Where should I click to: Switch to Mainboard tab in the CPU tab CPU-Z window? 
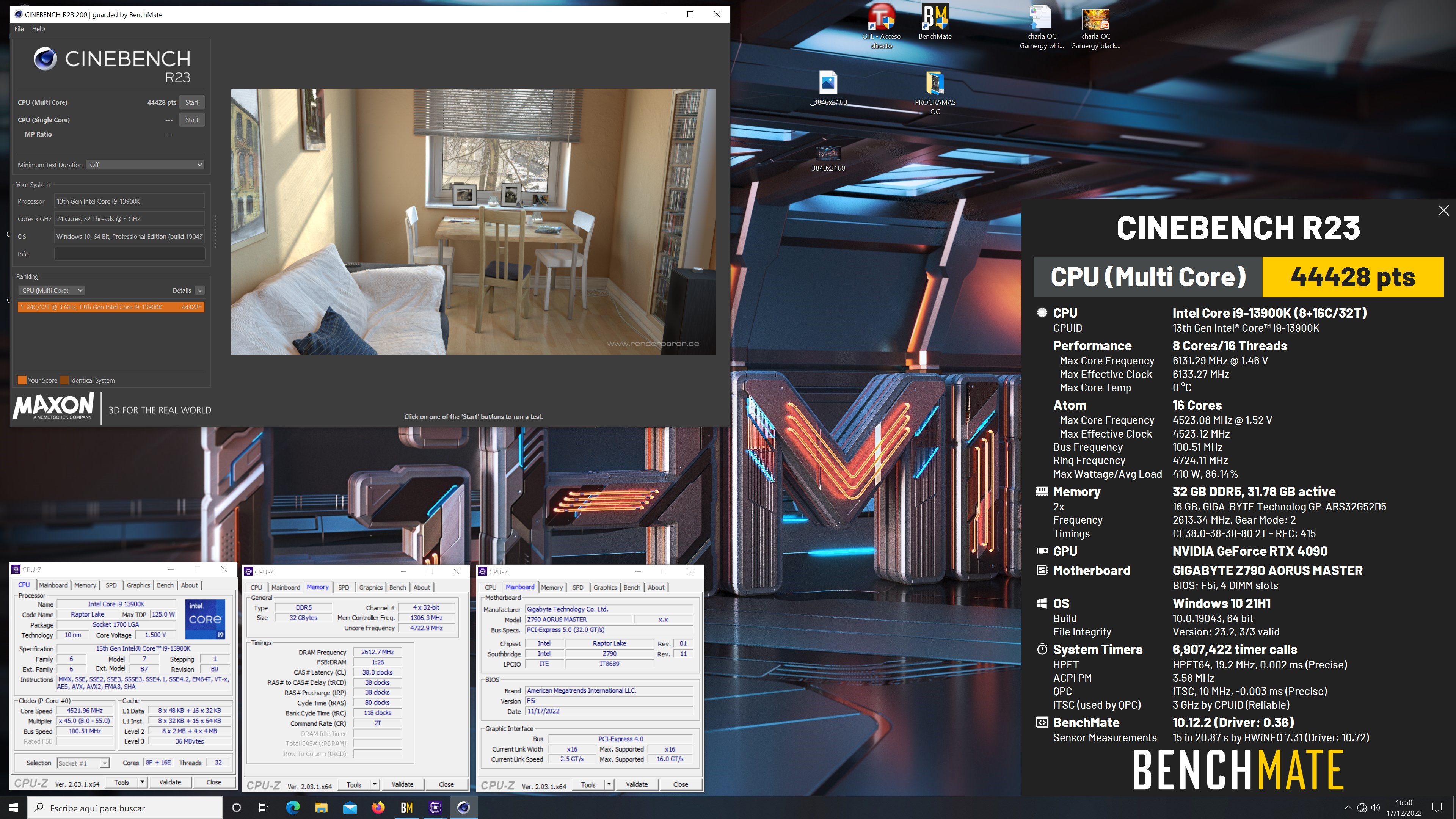[53, 585]
